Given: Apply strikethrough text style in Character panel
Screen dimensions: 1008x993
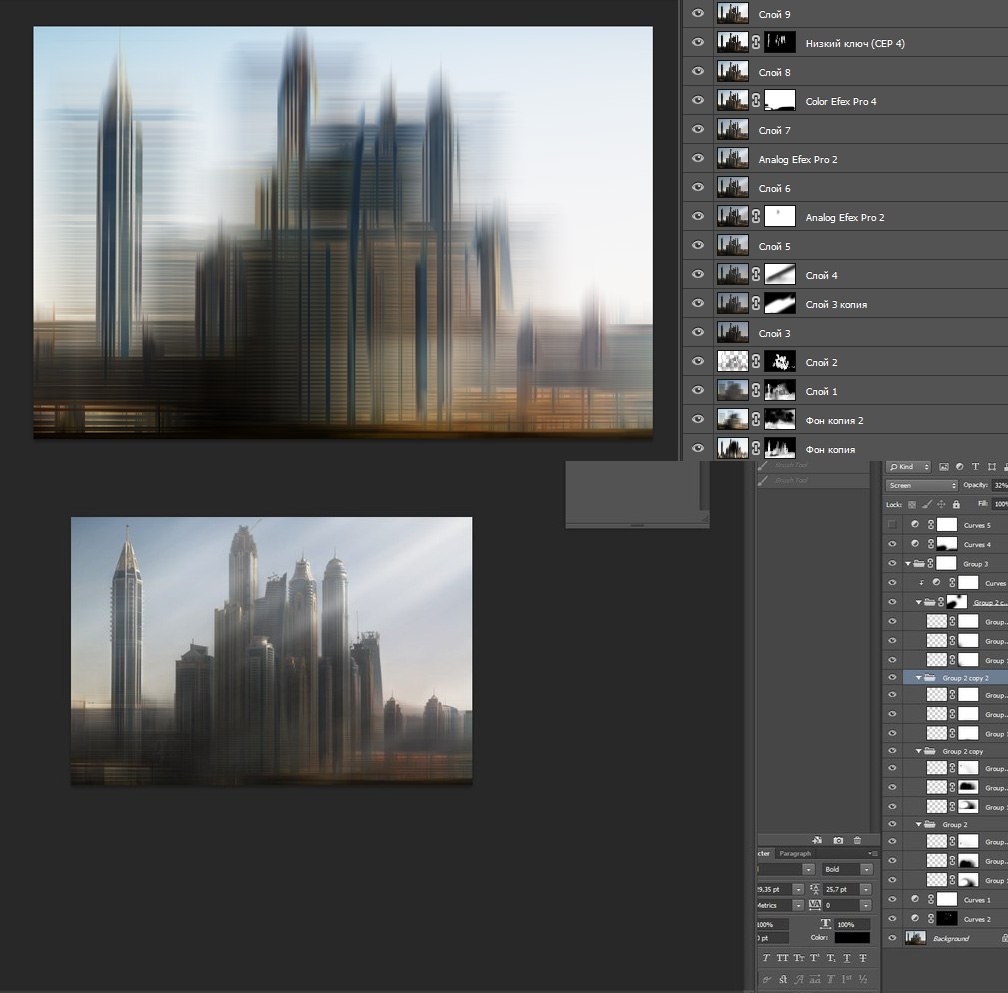Looking at the screenshot, I should (x=862, y=958).
